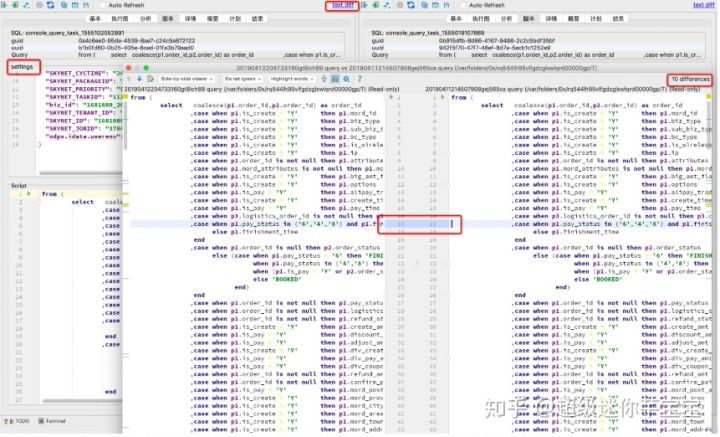
Task: Open the 概要 tab in the right panel
Action: point(573,19)
